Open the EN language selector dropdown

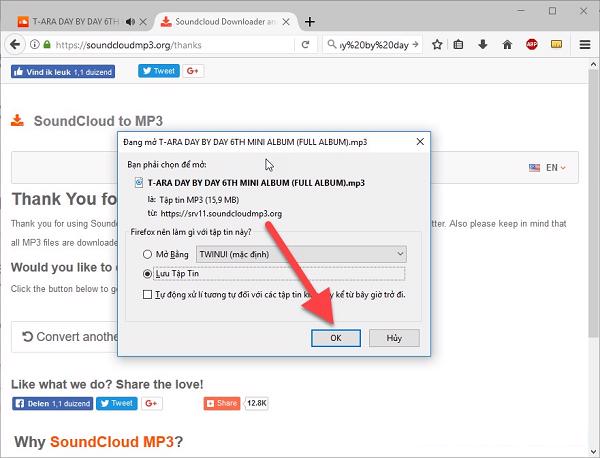[551, 168]
